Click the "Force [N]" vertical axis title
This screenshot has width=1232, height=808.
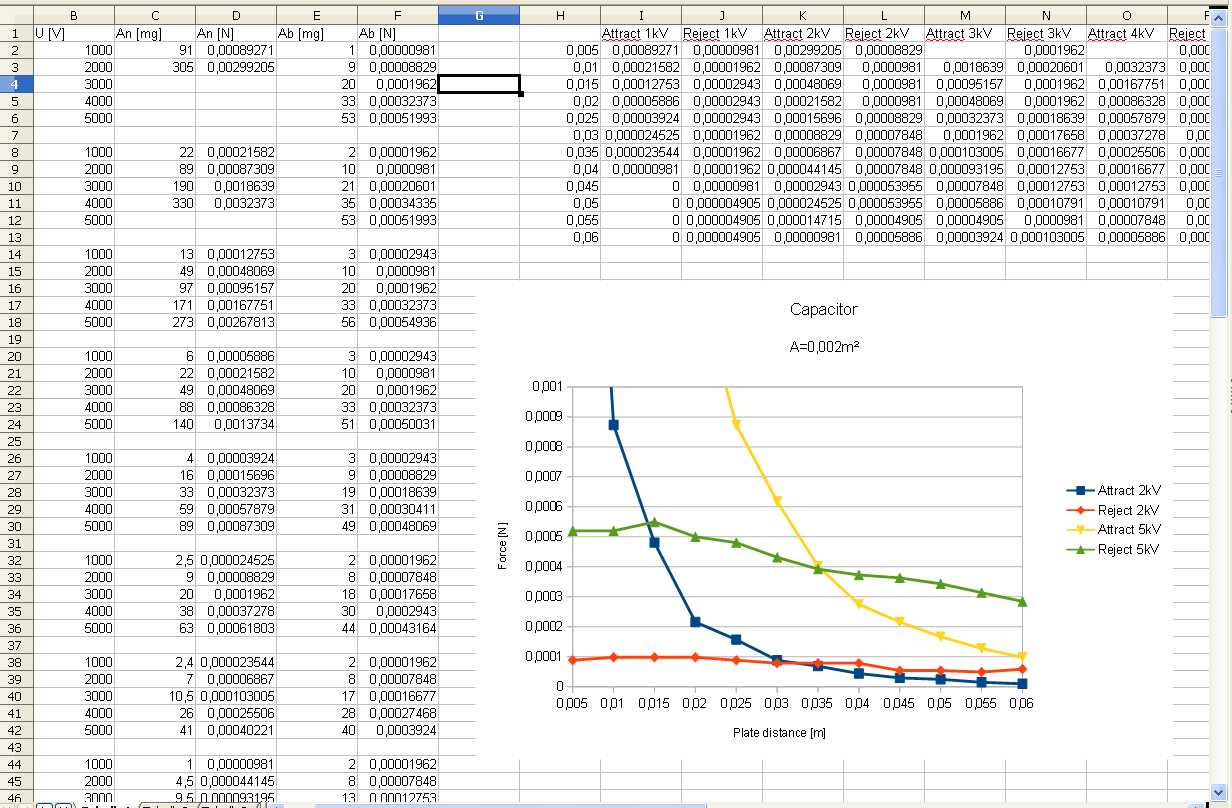[x=502, y=548]
